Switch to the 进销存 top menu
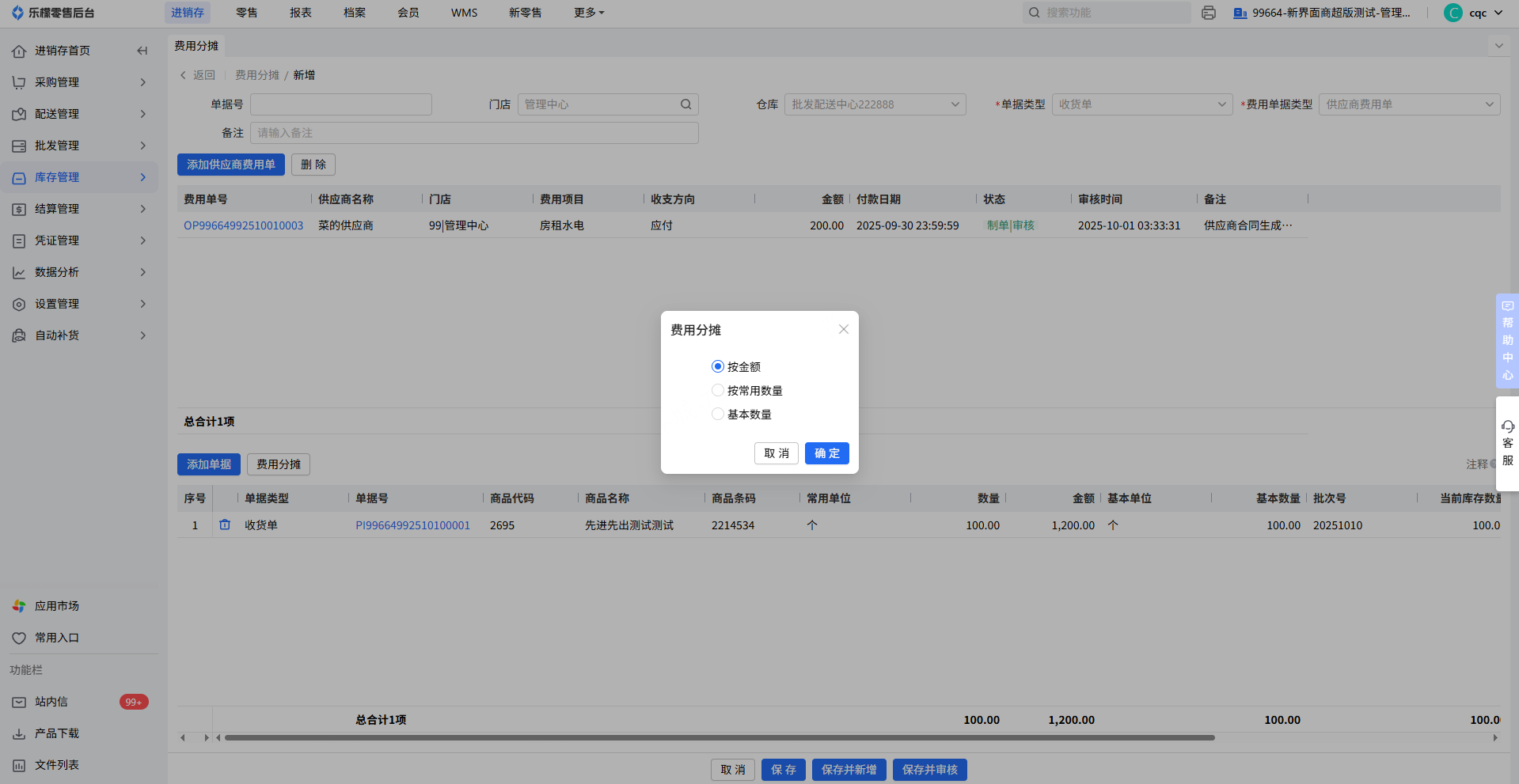The image size is (1519, 784). click(188, 13)
